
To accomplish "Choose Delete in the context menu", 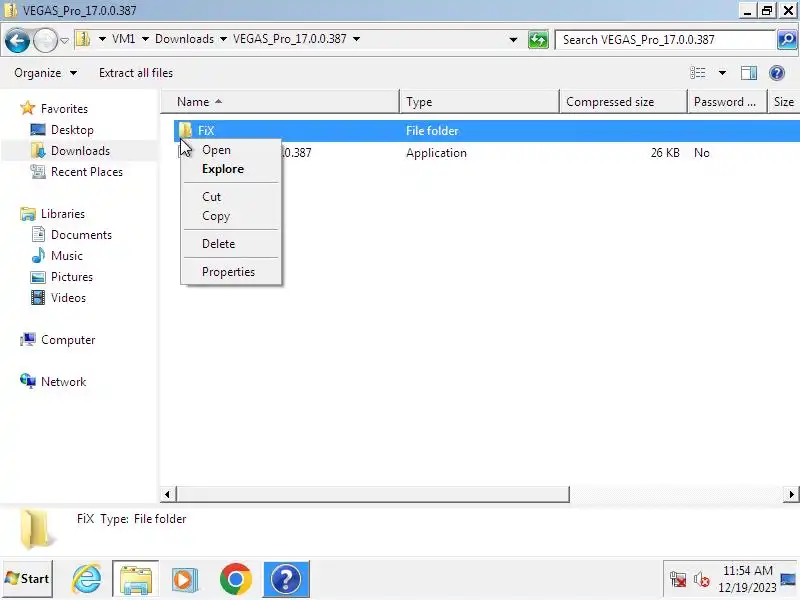I will tap(231, 244).
